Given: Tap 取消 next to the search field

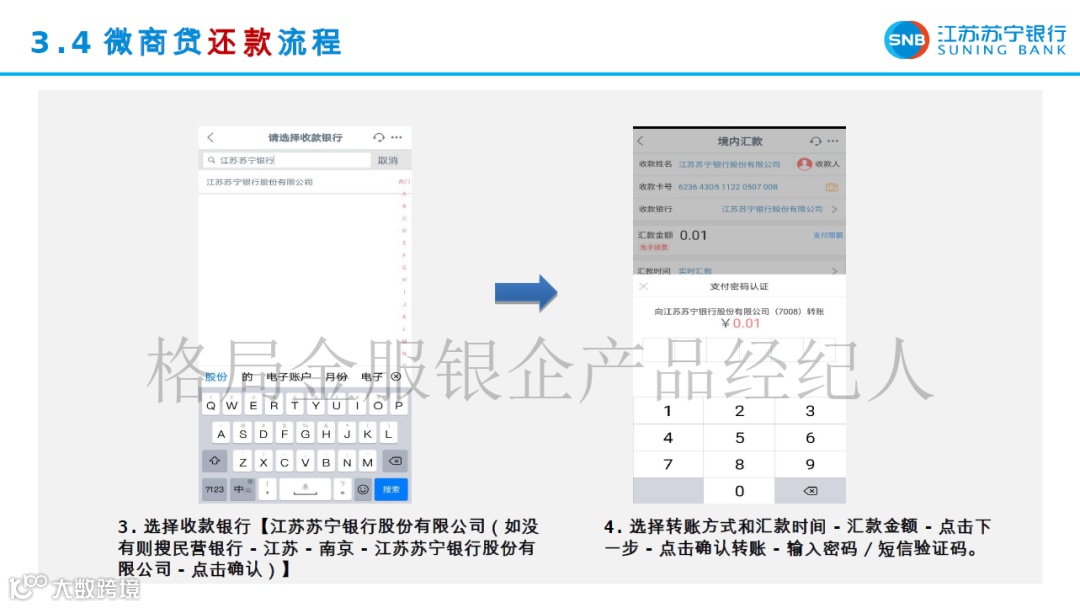Looking at the screenshot, I should coord(388,160).
